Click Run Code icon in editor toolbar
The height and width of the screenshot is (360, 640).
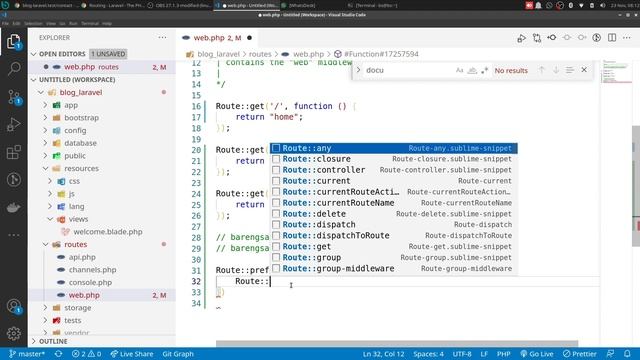521,38
